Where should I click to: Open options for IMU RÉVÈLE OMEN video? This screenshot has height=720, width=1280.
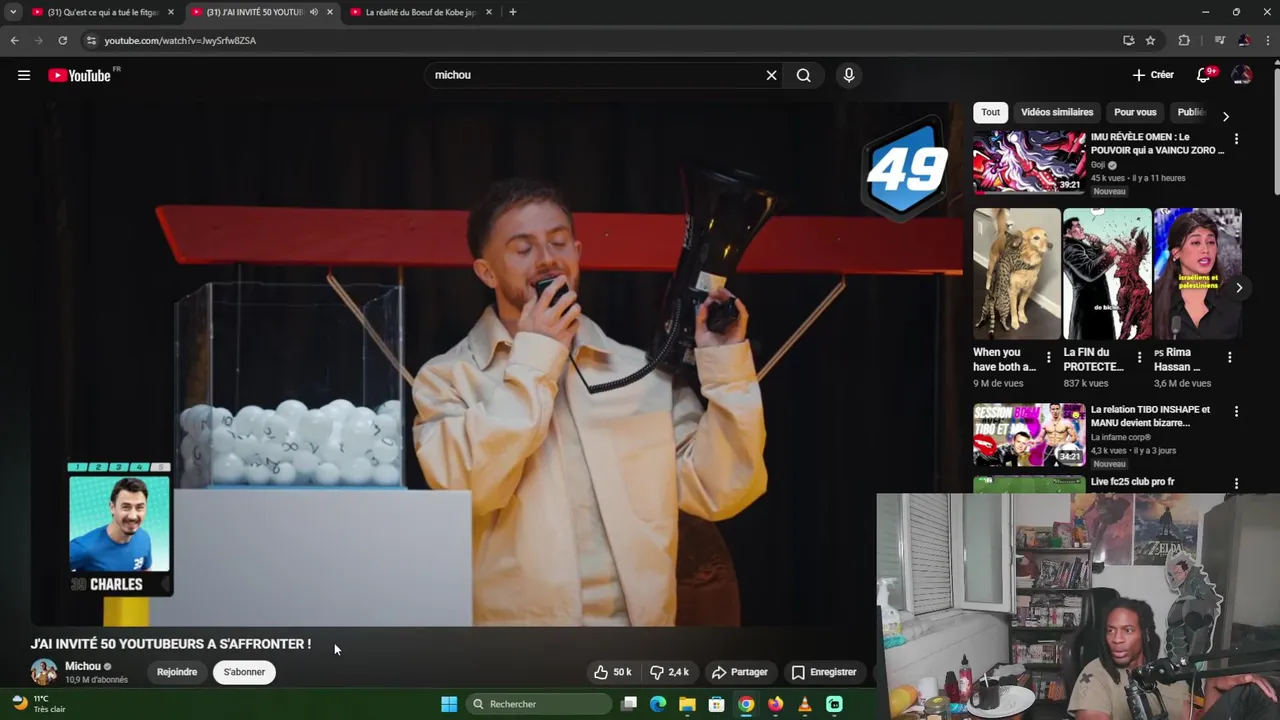click(1236, 139)
